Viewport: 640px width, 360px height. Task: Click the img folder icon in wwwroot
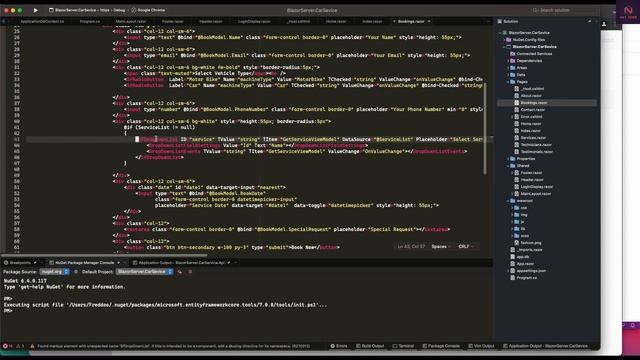[517, 215]
